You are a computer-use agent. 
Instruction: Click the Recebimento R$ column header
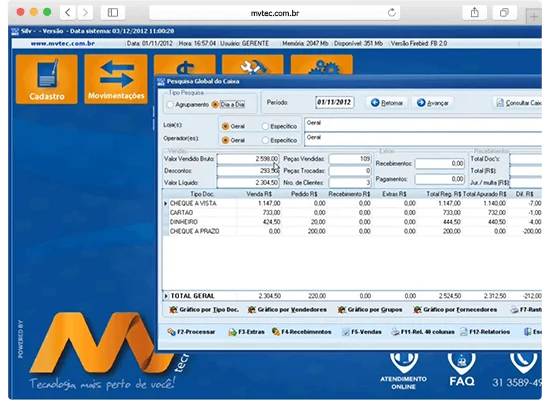(349, 194)
